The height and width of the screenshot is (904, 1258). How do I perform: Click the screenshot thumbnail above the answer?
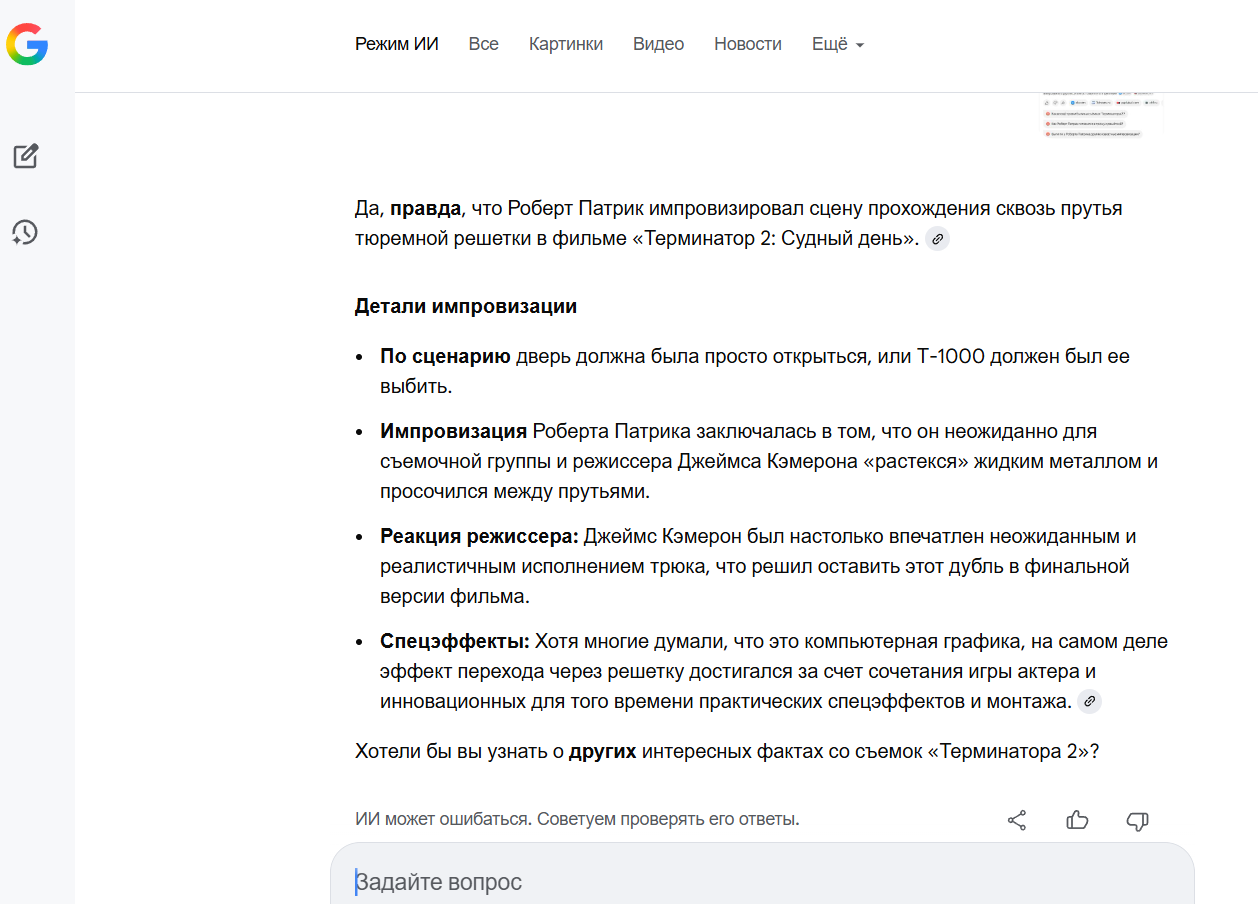point(1101,115)
